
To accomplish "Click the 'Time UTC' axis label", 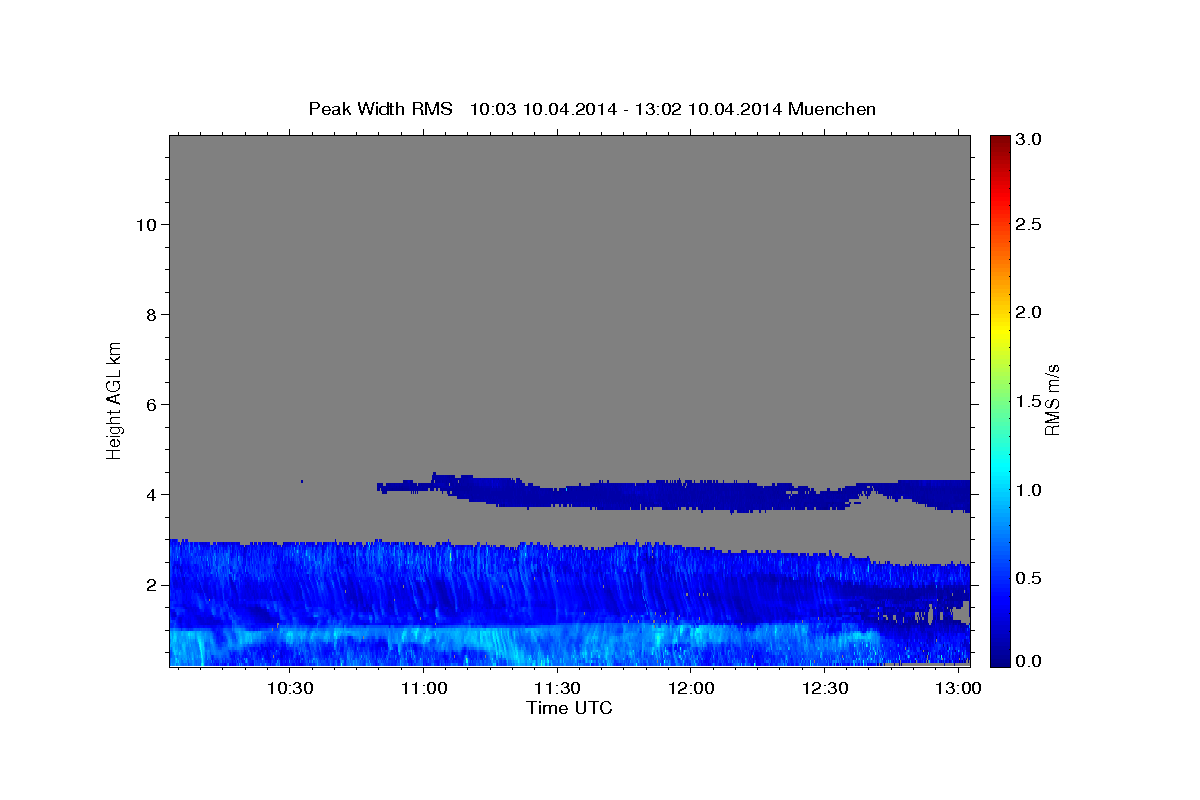I will point(569,708).
